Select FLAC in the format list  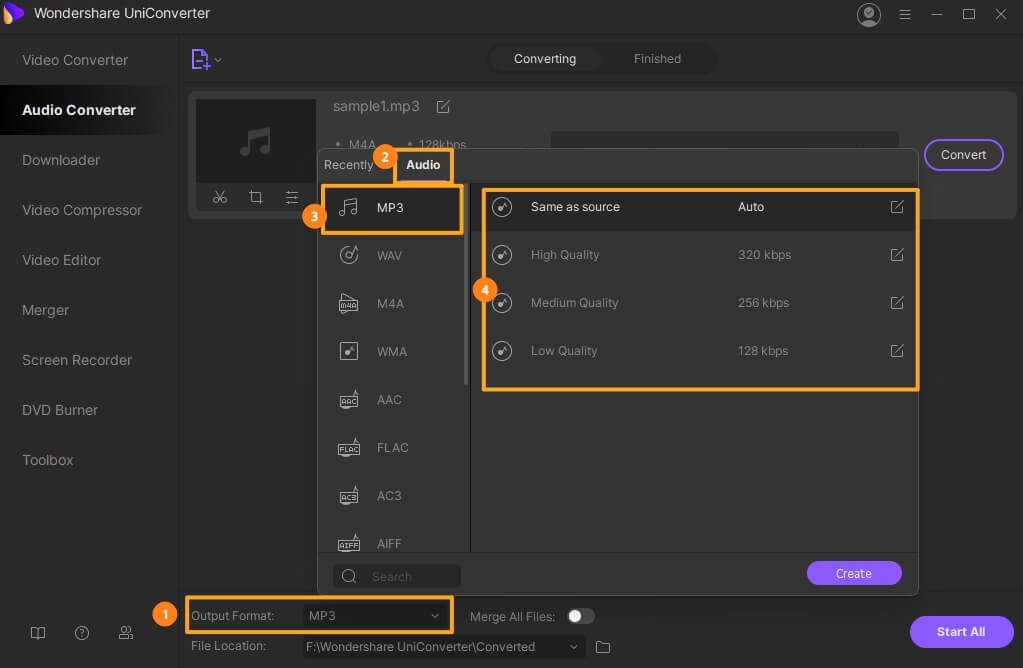392,448
